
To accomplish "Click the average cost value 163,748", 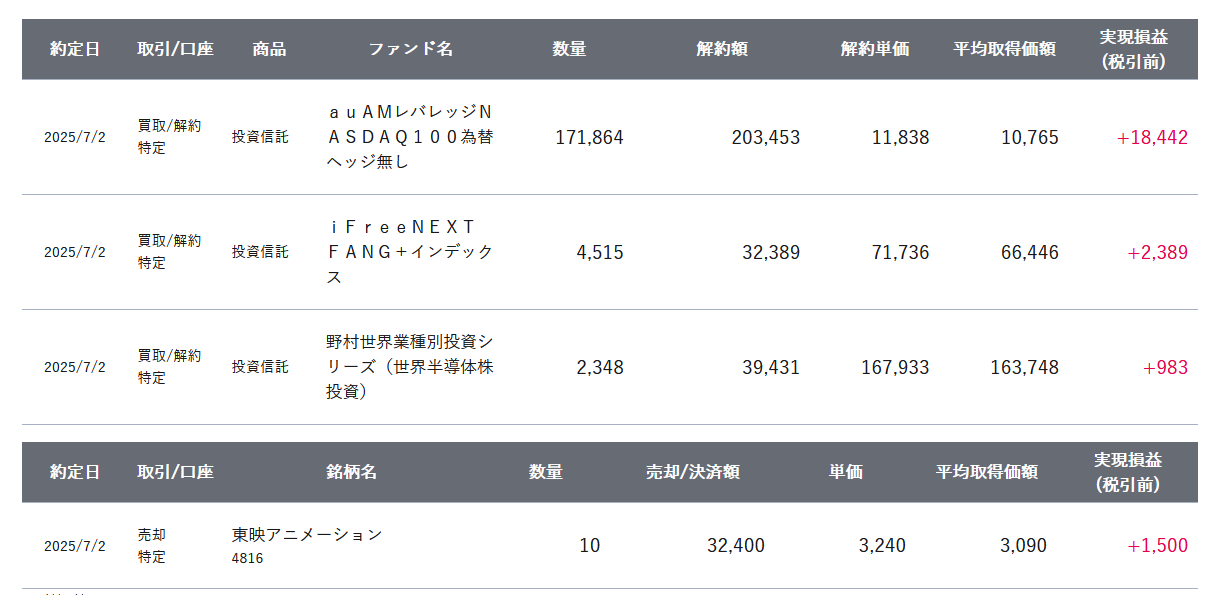I will click(x=1024, y=368).
